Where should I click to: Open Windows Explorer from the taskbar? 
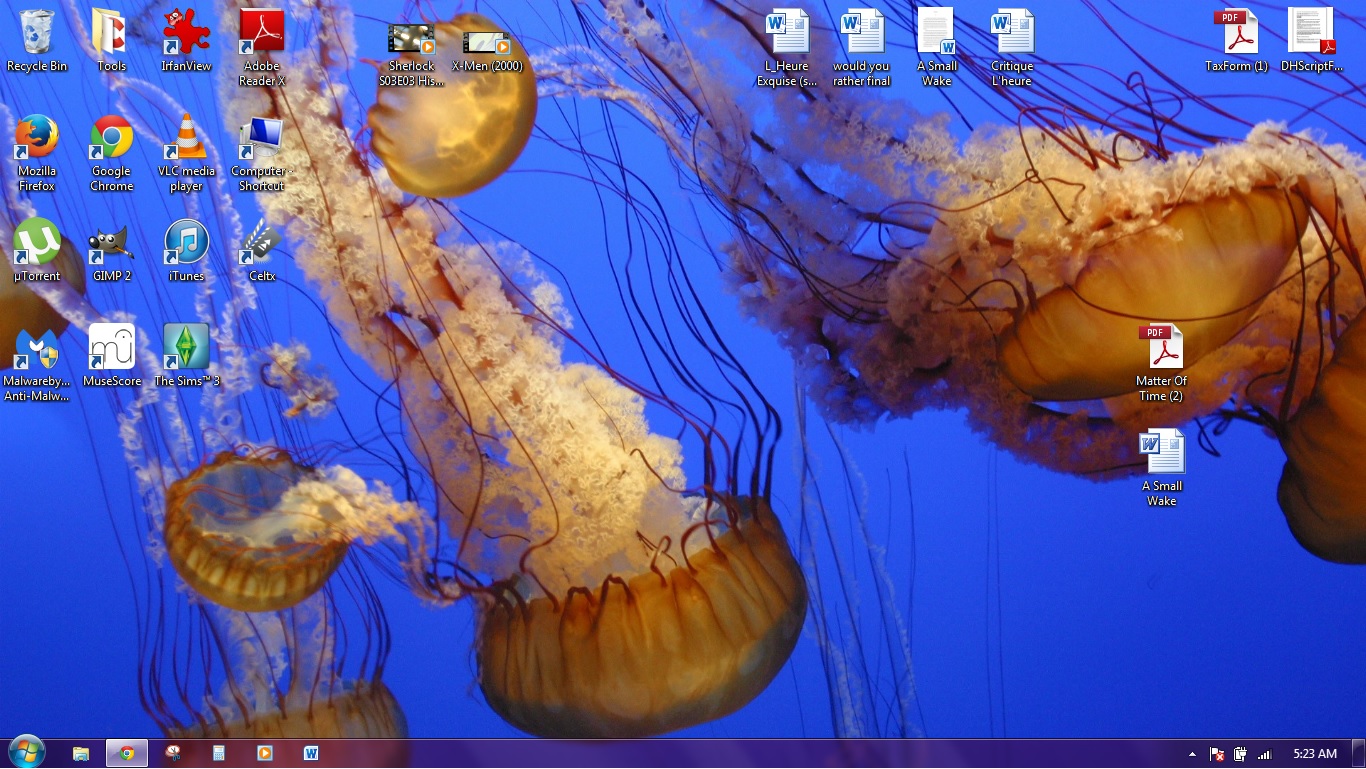pos(81,753)
